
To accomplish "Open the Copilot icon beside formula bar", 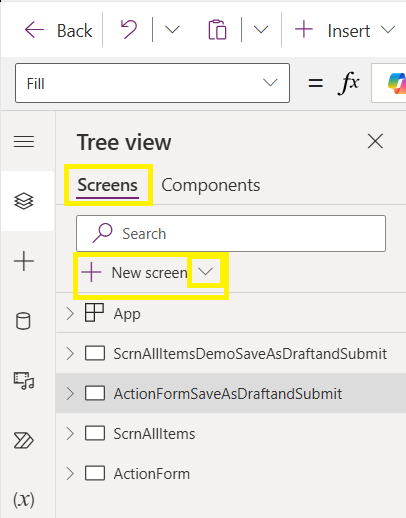I will point(397,83).
